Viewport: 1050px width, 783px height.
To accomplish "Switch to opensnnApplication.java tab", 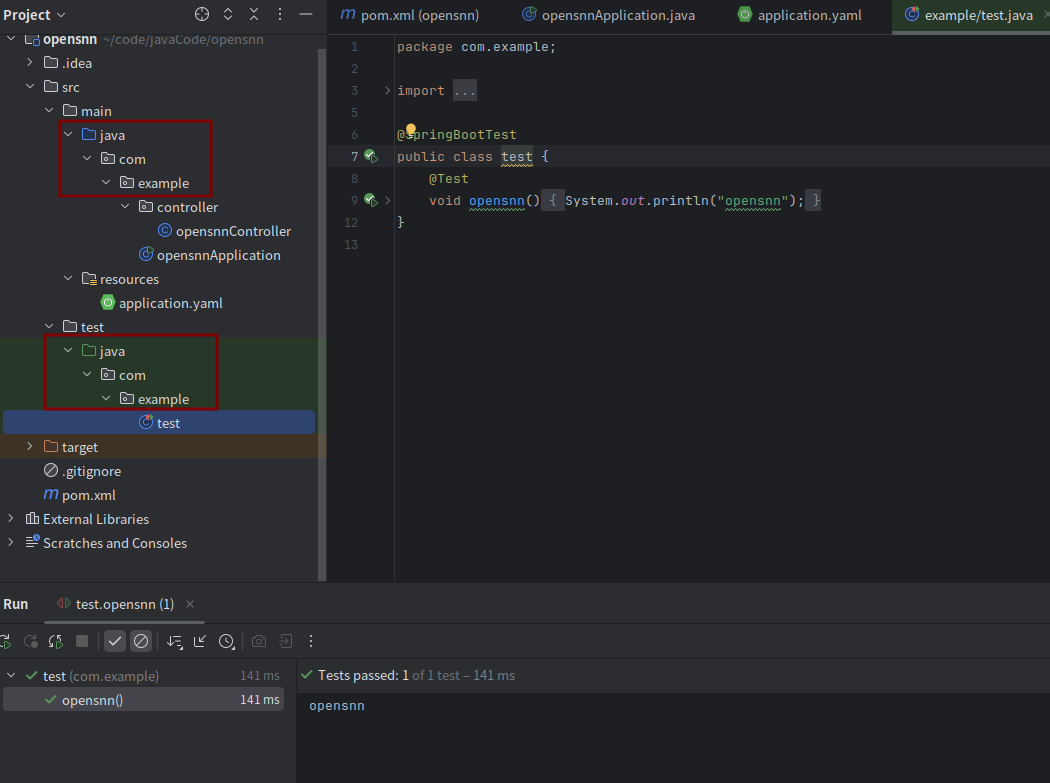I will (x=609, y=15).
